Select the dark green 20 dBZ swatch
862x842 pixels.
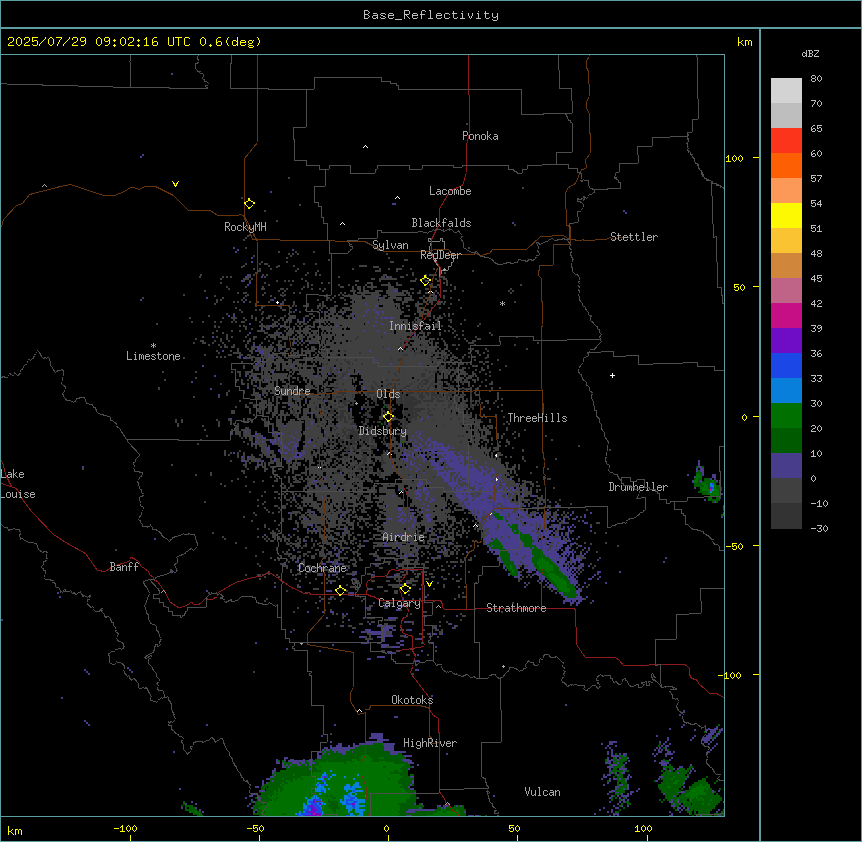786,440
